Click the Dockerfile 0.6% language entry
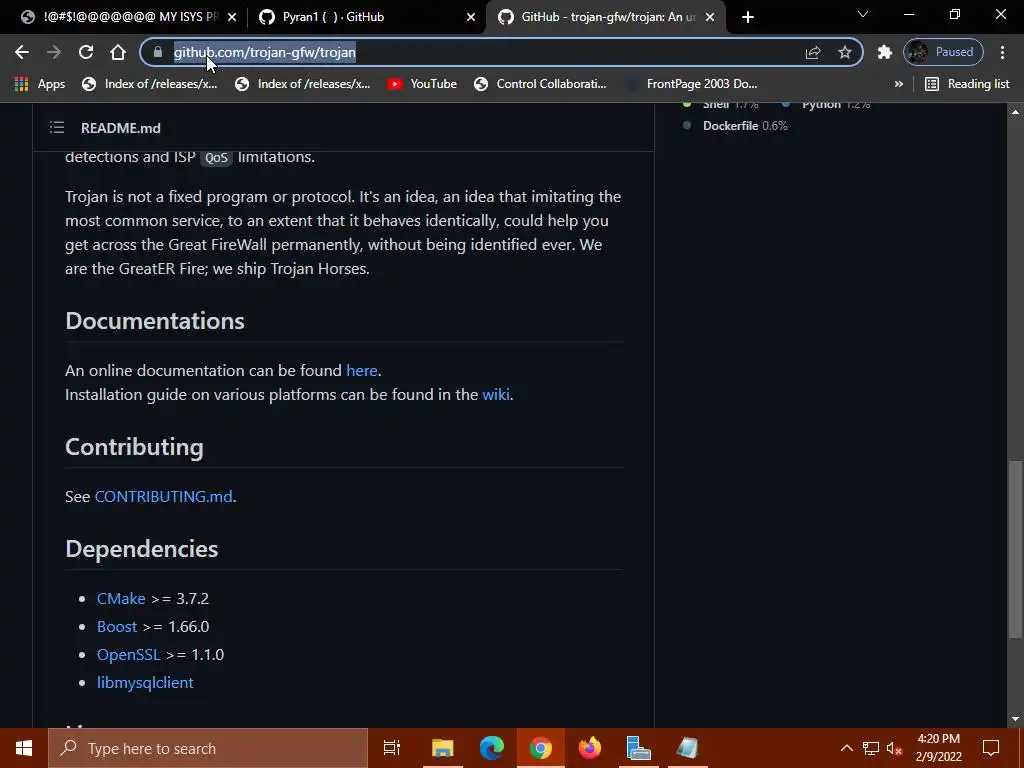1024x768 pixels. [735, 125]
